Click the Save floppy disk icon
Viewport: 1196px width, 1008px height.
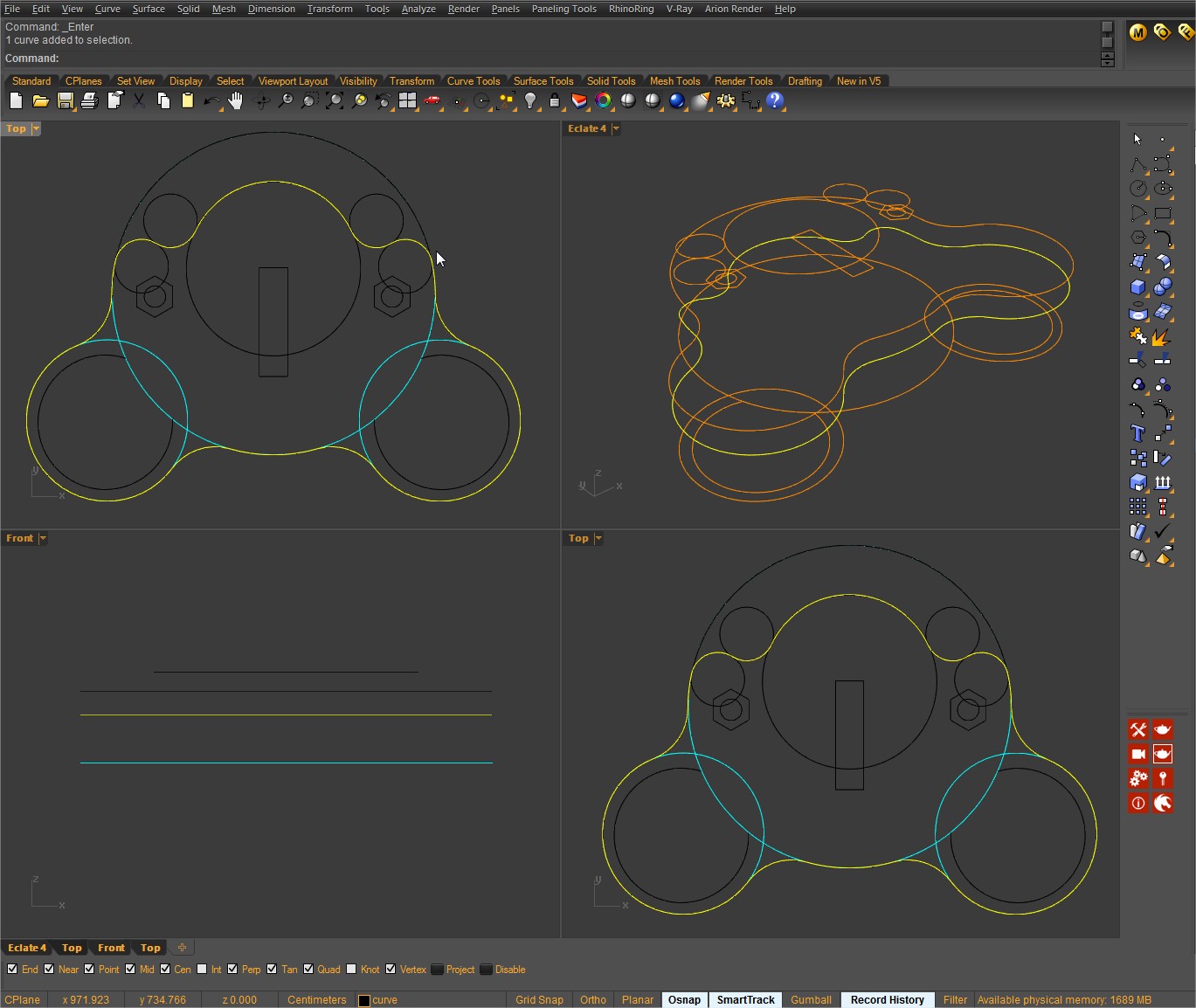[x=65, y=101]
